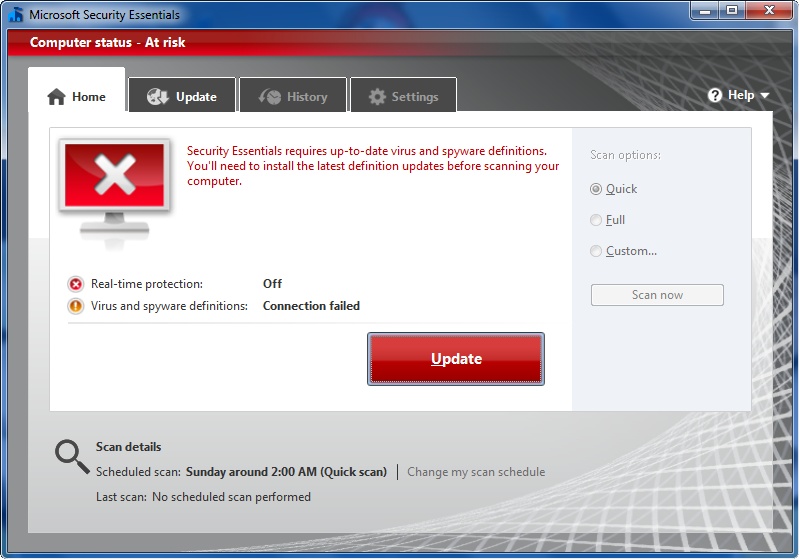Open Change my scan schedule link
The width and height of the screenshot is (800, 560).
pos(476,472)
